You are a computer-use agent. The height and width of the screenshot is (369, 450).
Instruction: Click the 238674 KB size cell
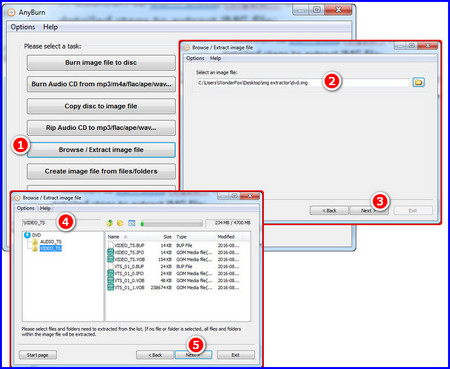click(161, 287)
